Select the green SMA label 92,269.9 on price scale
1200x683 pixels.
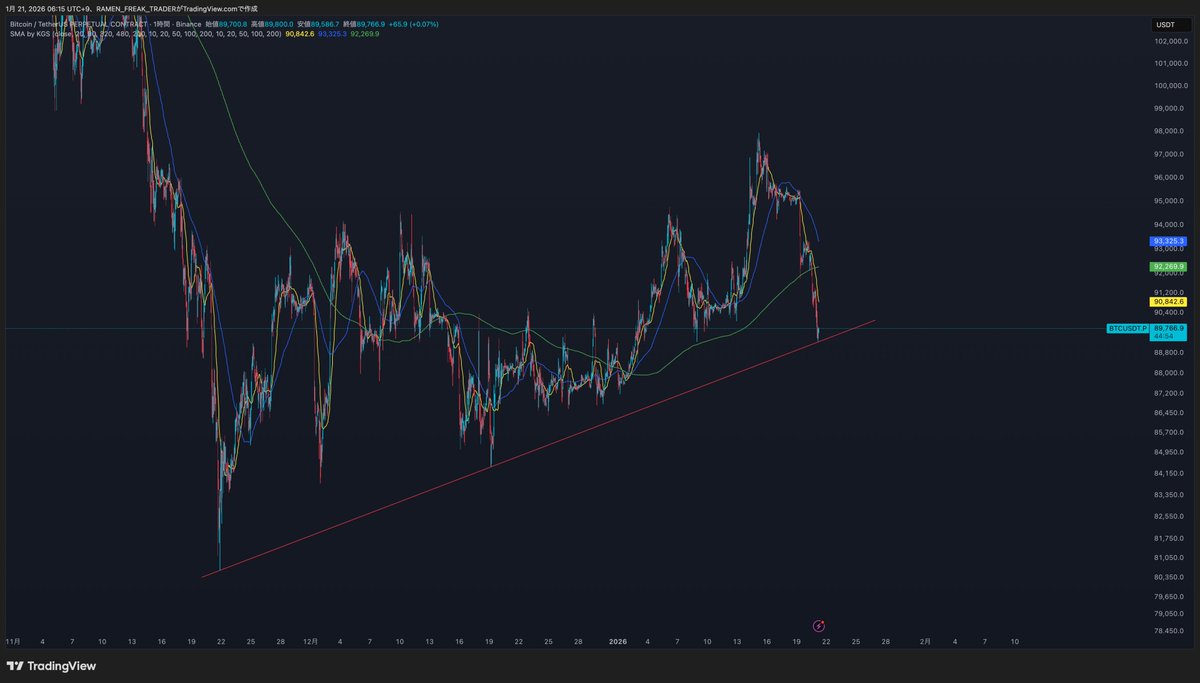tap(1168, 267)
